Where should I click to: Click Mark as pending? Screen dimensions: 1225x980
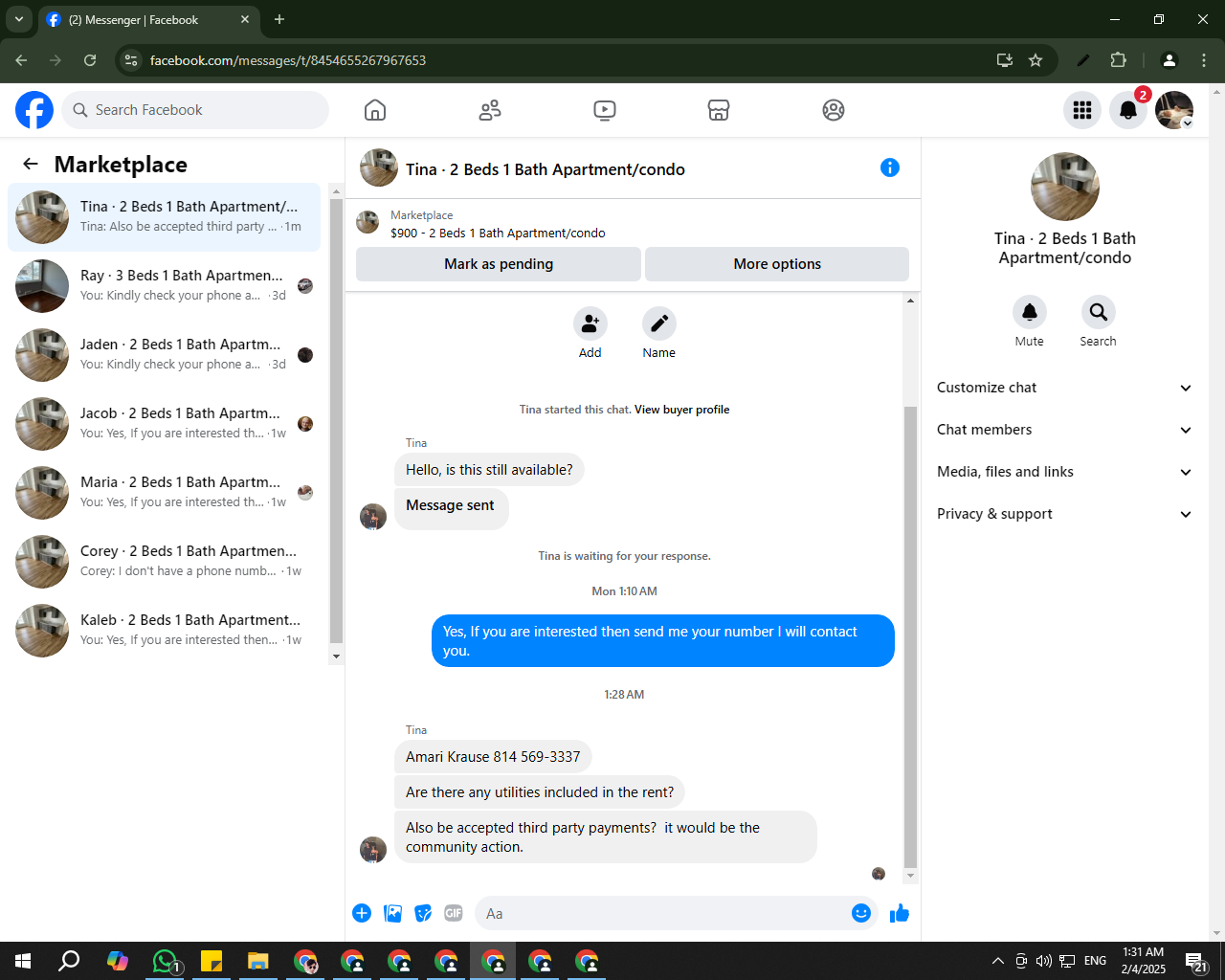click(x=499, y=264)
